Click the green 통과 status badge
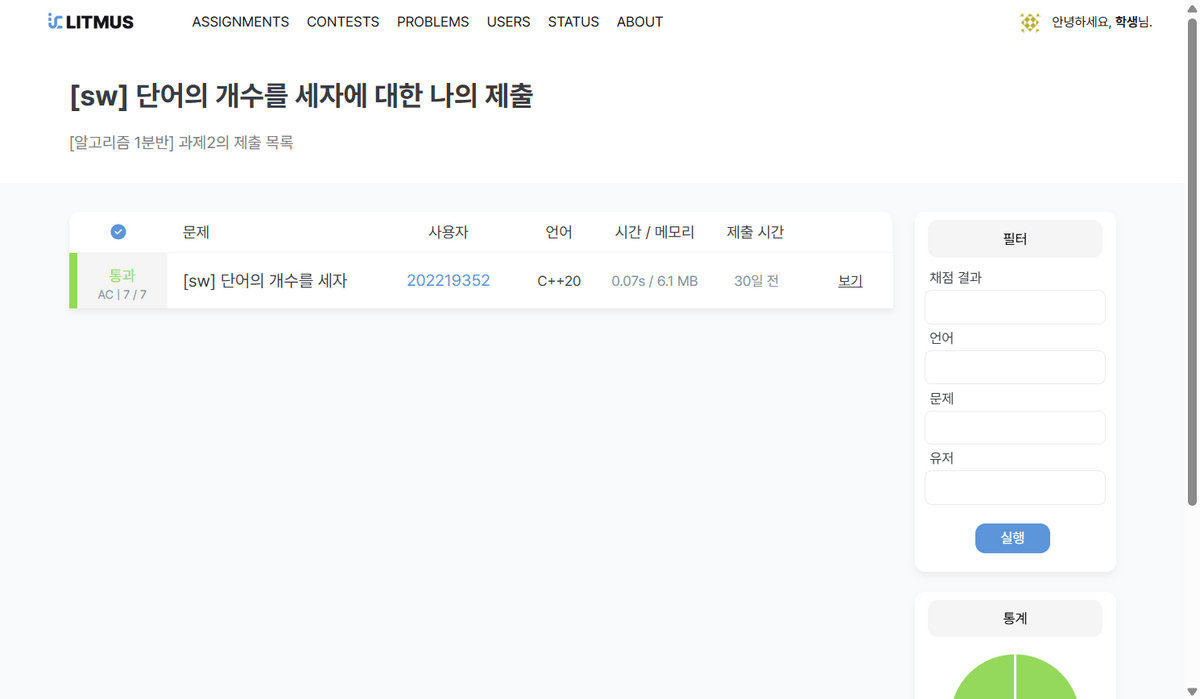 121,275
